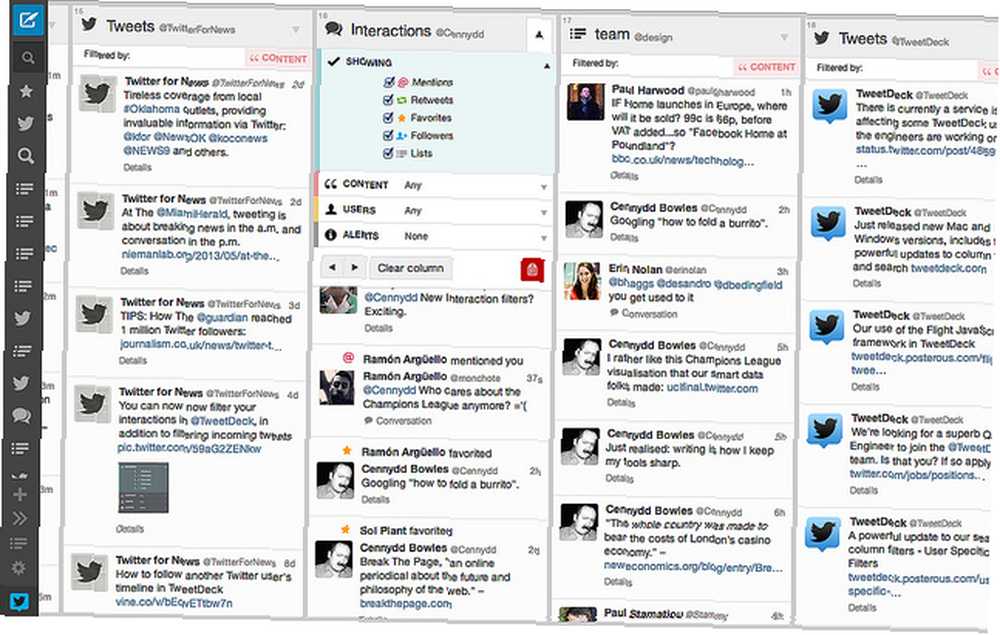Click Erin Nolan's avatar in team column
1000x635 pixels.
582,281
